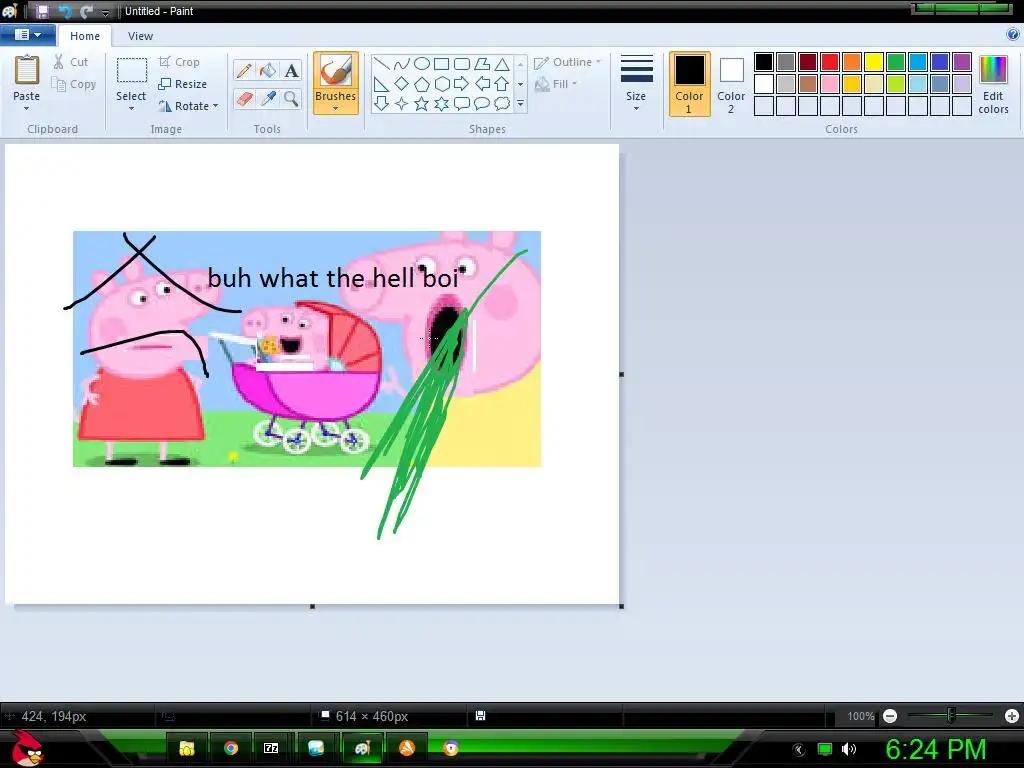Switch to the Home tab

click(x=85, y=36)
